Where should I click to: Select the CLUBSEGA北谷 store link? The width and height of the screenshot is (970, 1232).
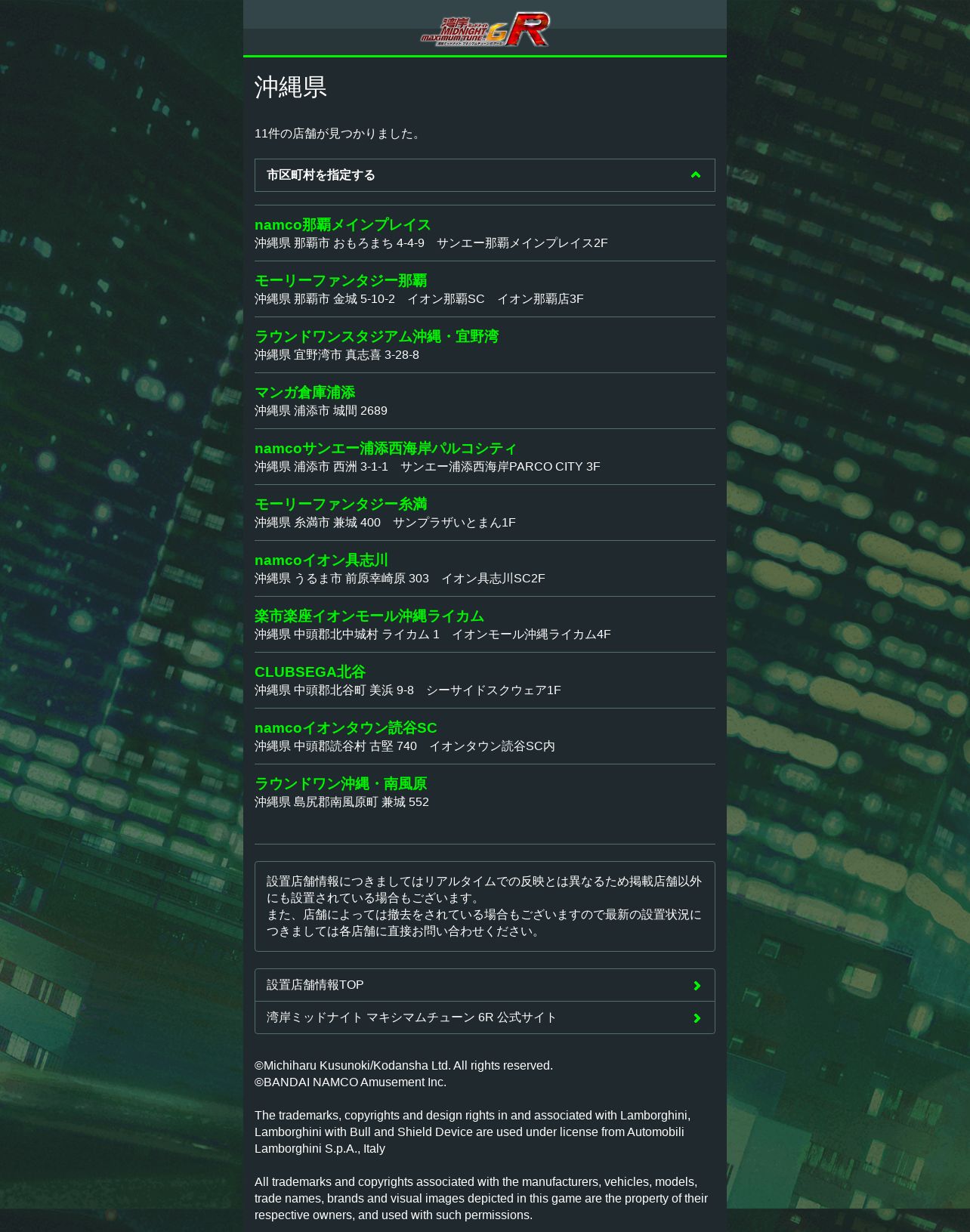310,672
